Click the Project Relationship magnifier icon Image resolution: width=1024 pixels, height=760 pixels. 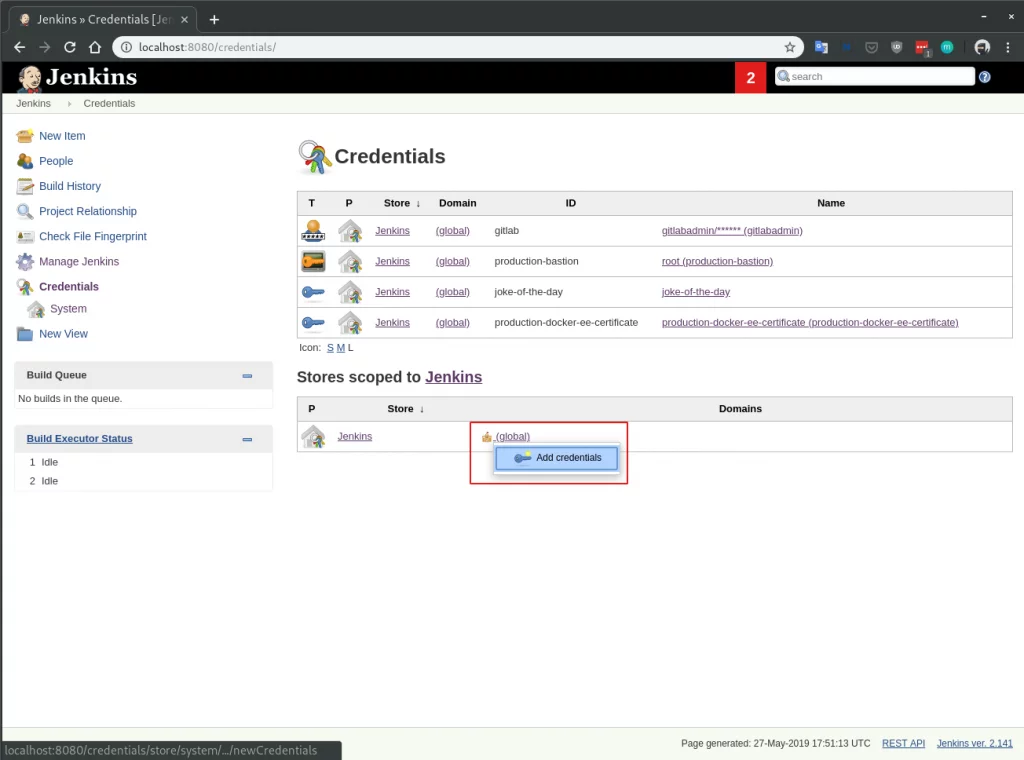coord(25,211)
